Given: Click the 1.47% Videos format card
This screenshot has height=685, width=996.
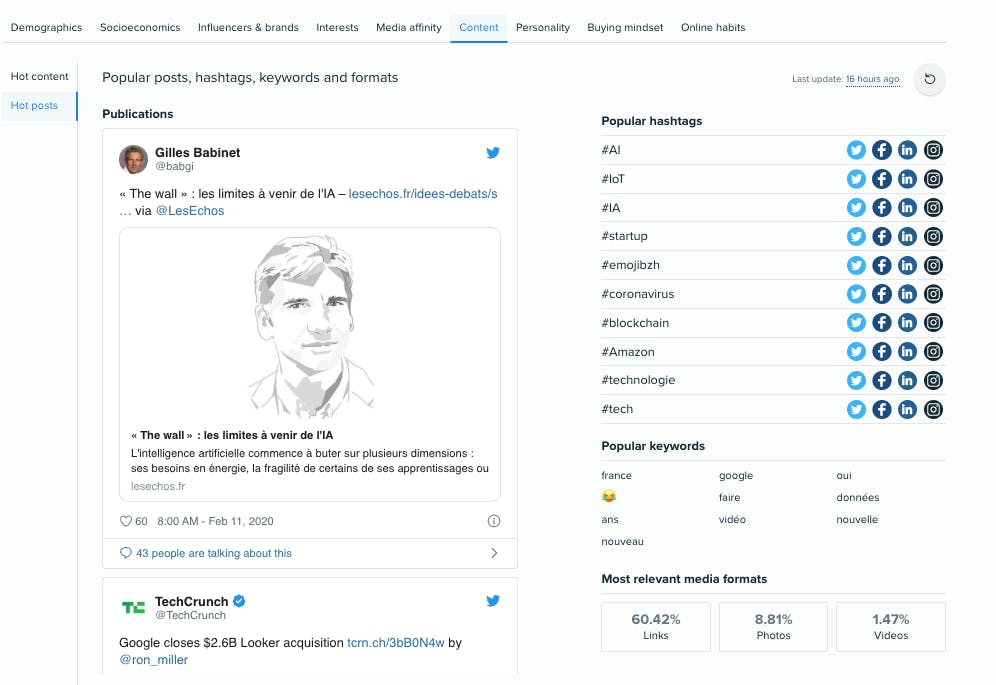Looking at the screenshot, I should [x=891, y=627].
